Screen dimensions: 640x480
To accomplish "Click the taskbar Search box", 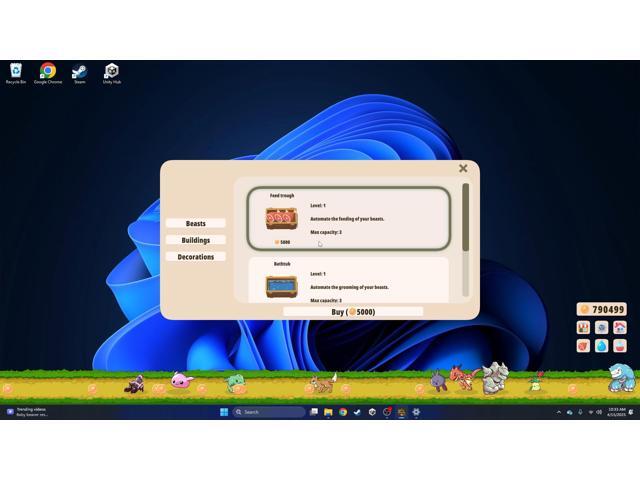I will [x=269, y=412].
